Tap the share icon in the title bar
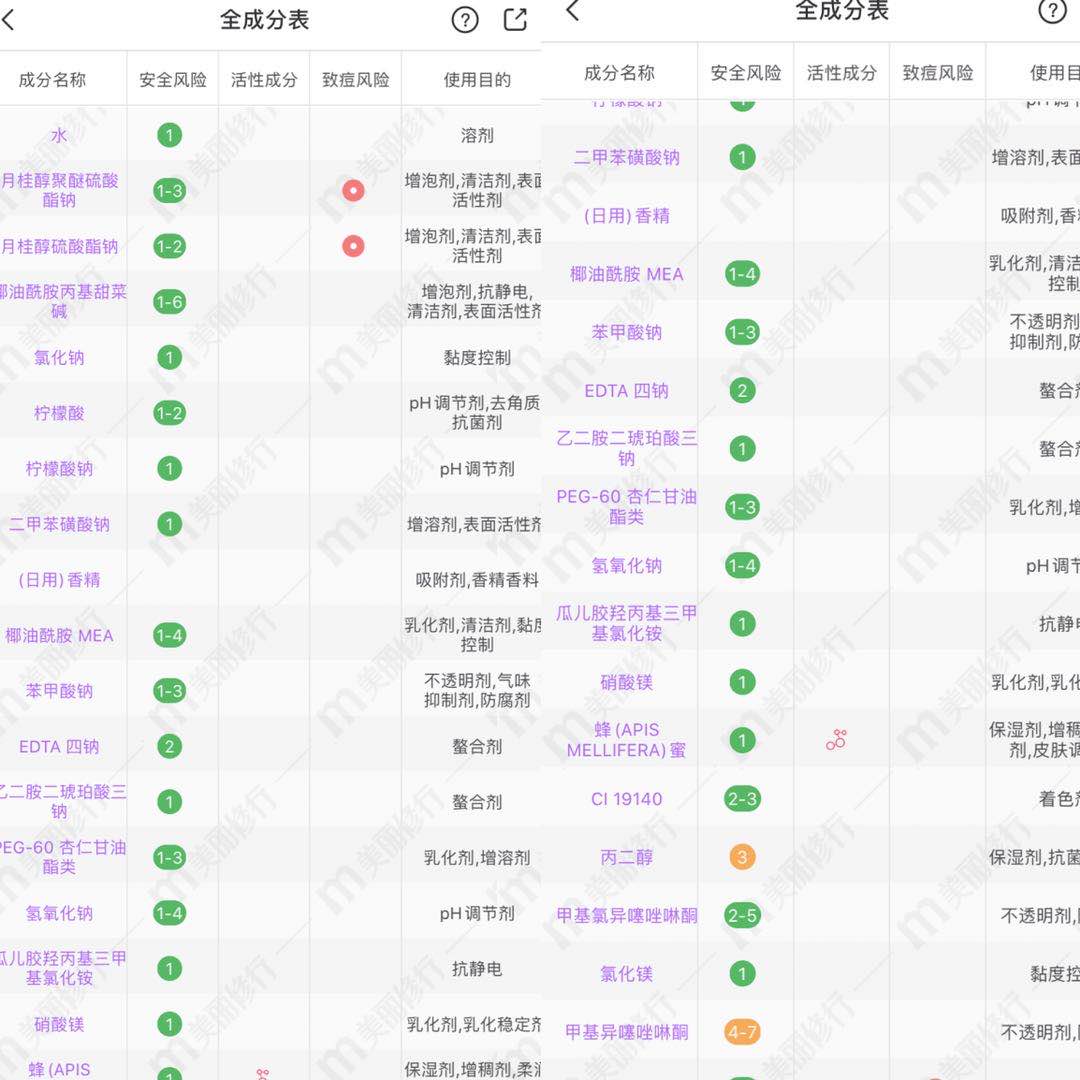The width and height of the screenshot is (1080, 1080). (x=514, y=19)
